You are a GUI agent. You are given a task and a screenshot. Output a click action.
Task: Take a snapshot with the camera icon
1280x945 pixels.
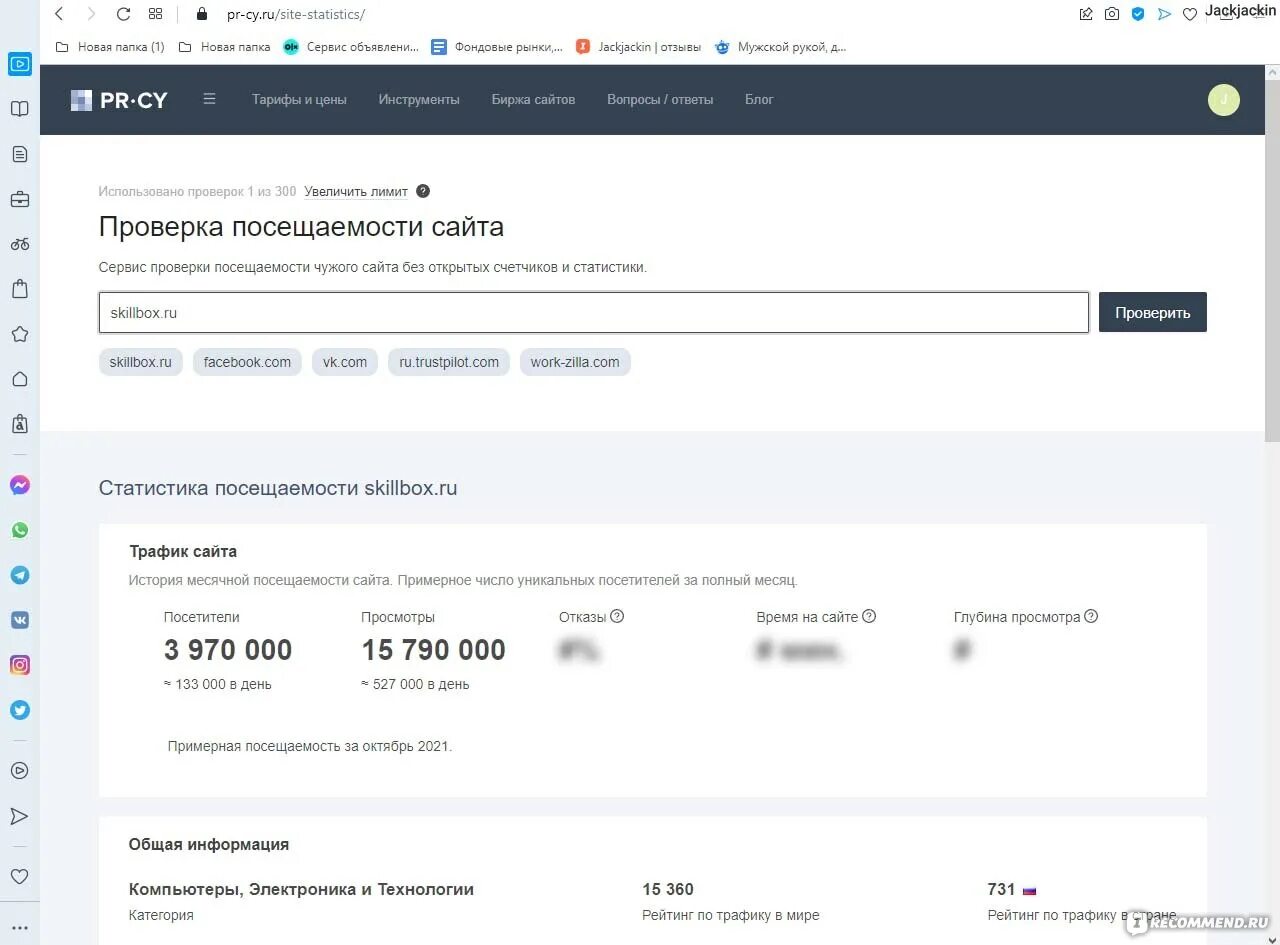(x=1112, y=14)
